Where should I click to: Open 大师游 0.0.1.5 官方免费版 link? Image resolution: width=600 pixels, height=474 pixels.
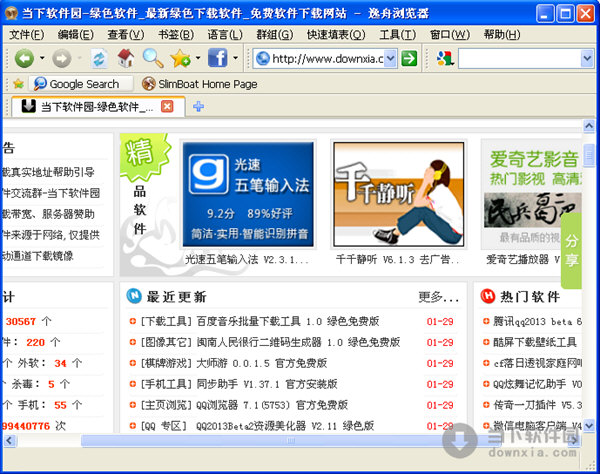pyautogui.click(x=261, y=363)
